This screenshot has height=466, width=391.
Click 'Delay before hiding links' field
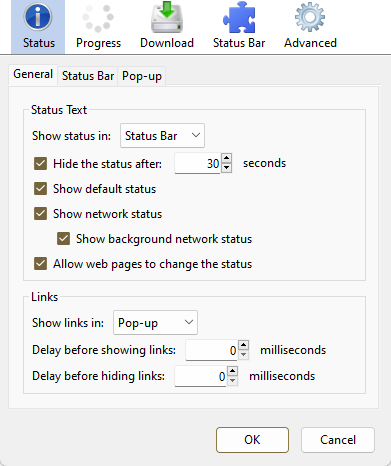tap(200, 376)
